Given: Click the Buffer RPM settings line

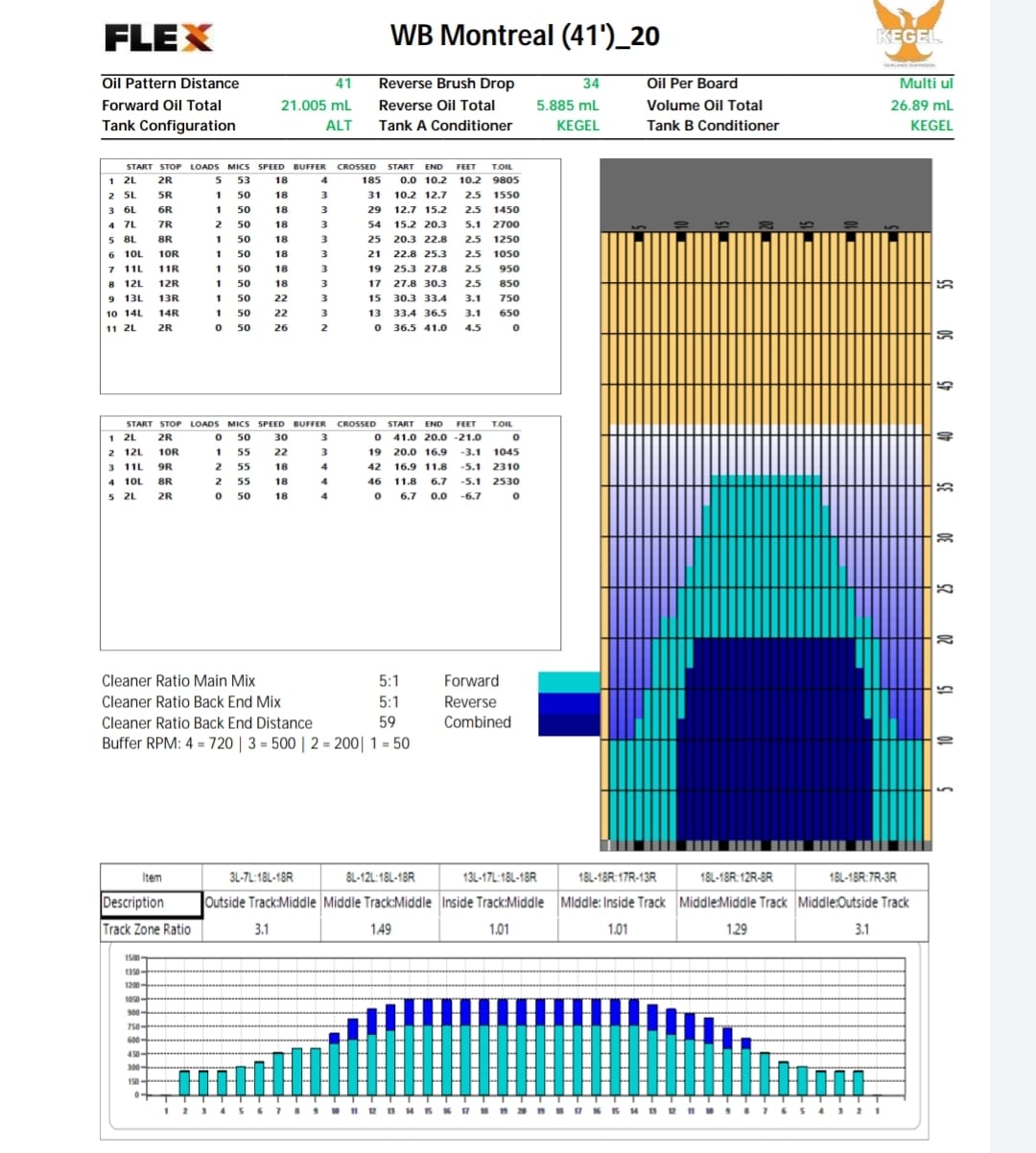Looking at the screenshot, I should click(x=255, y=743).
